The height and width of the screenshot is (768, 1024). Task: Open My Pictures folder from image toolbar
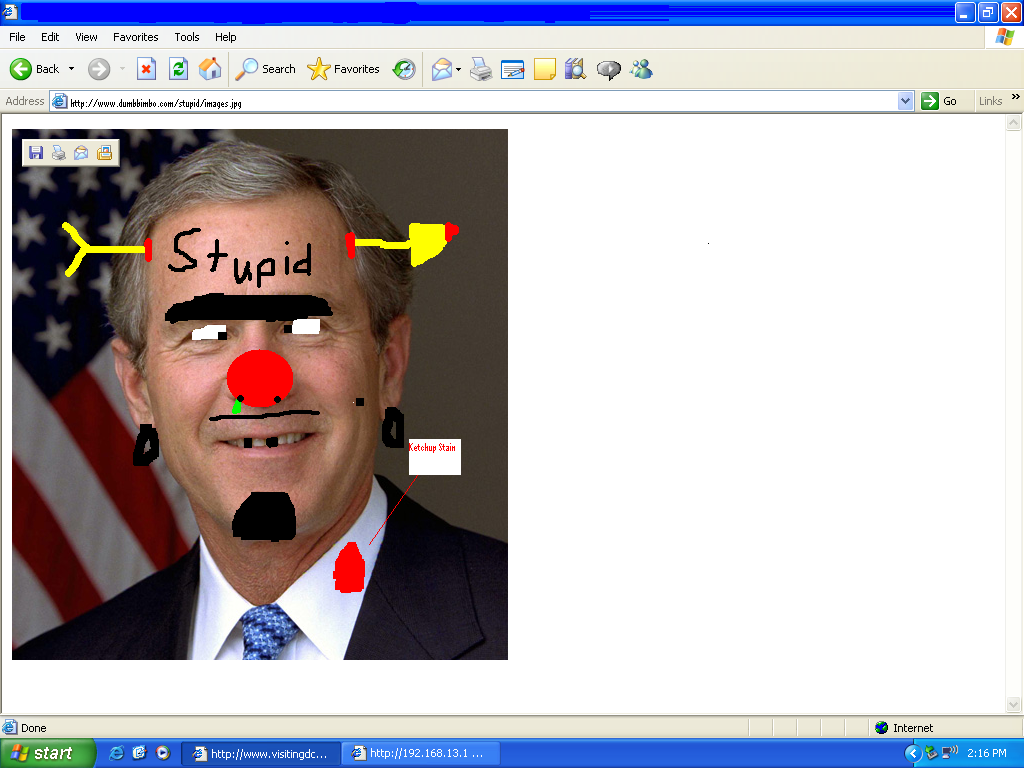tap(104, 153)
